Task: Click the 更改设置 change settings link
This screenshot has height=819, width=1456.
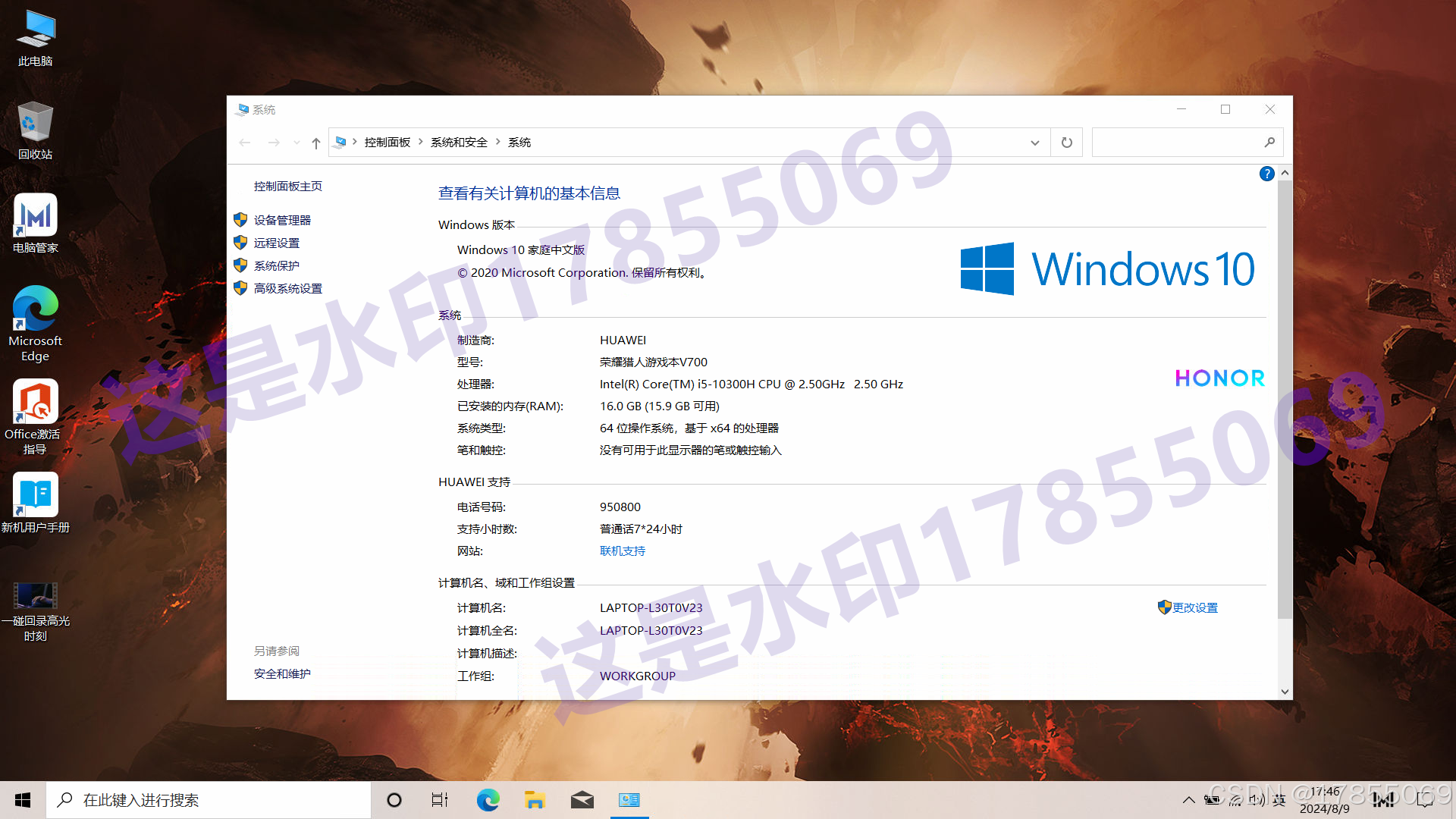Action: (x=1194, y=607)
